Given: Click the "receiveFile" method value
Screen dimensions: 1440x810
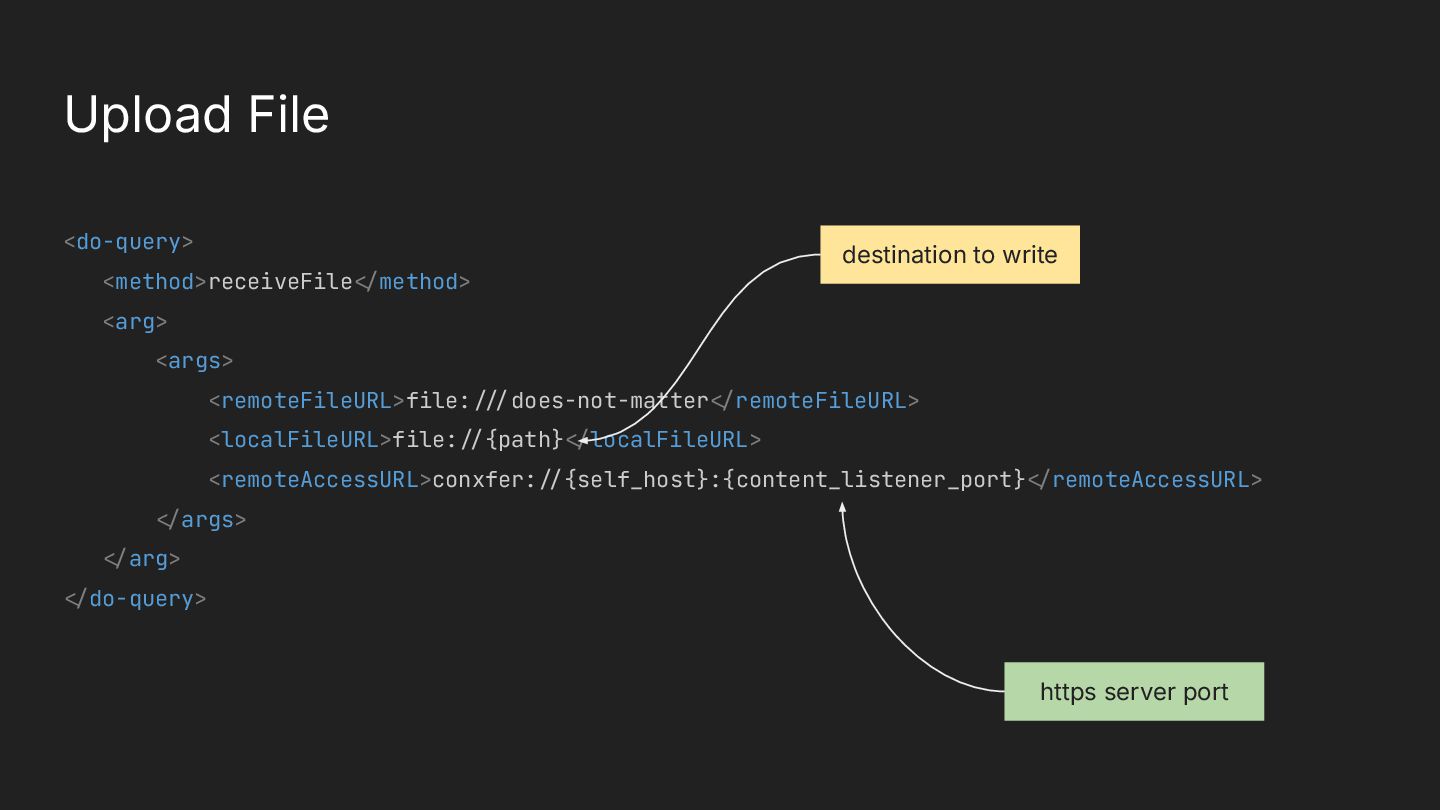Looking at the screenshot, I should click(280, 282).
